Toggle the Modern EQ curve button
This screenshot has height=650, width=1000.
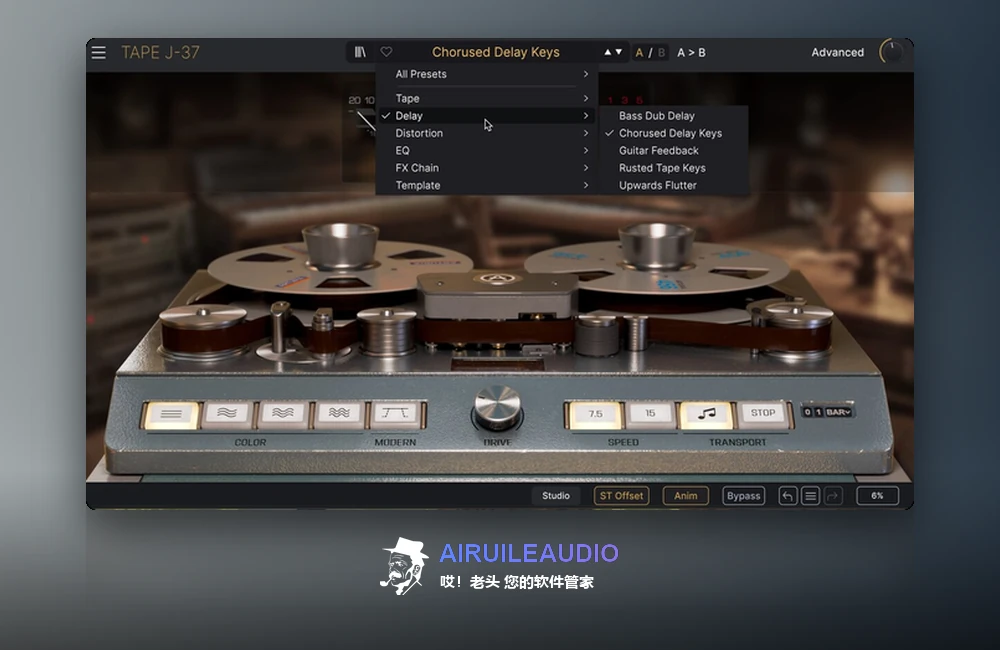[x=395, y=413]
